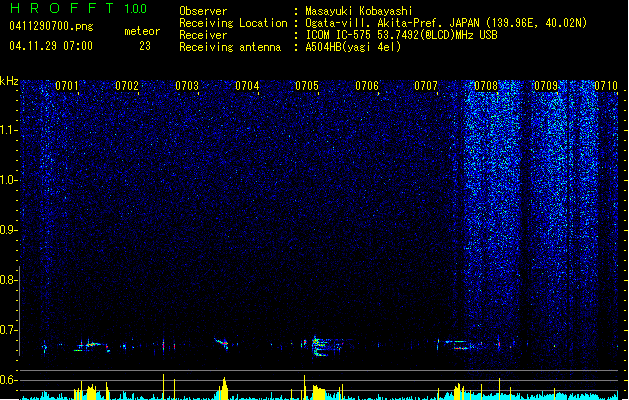Viewport: 629px width, 400px height.
Task: Click time marker 0707
Action: click(x=426, y=86)
